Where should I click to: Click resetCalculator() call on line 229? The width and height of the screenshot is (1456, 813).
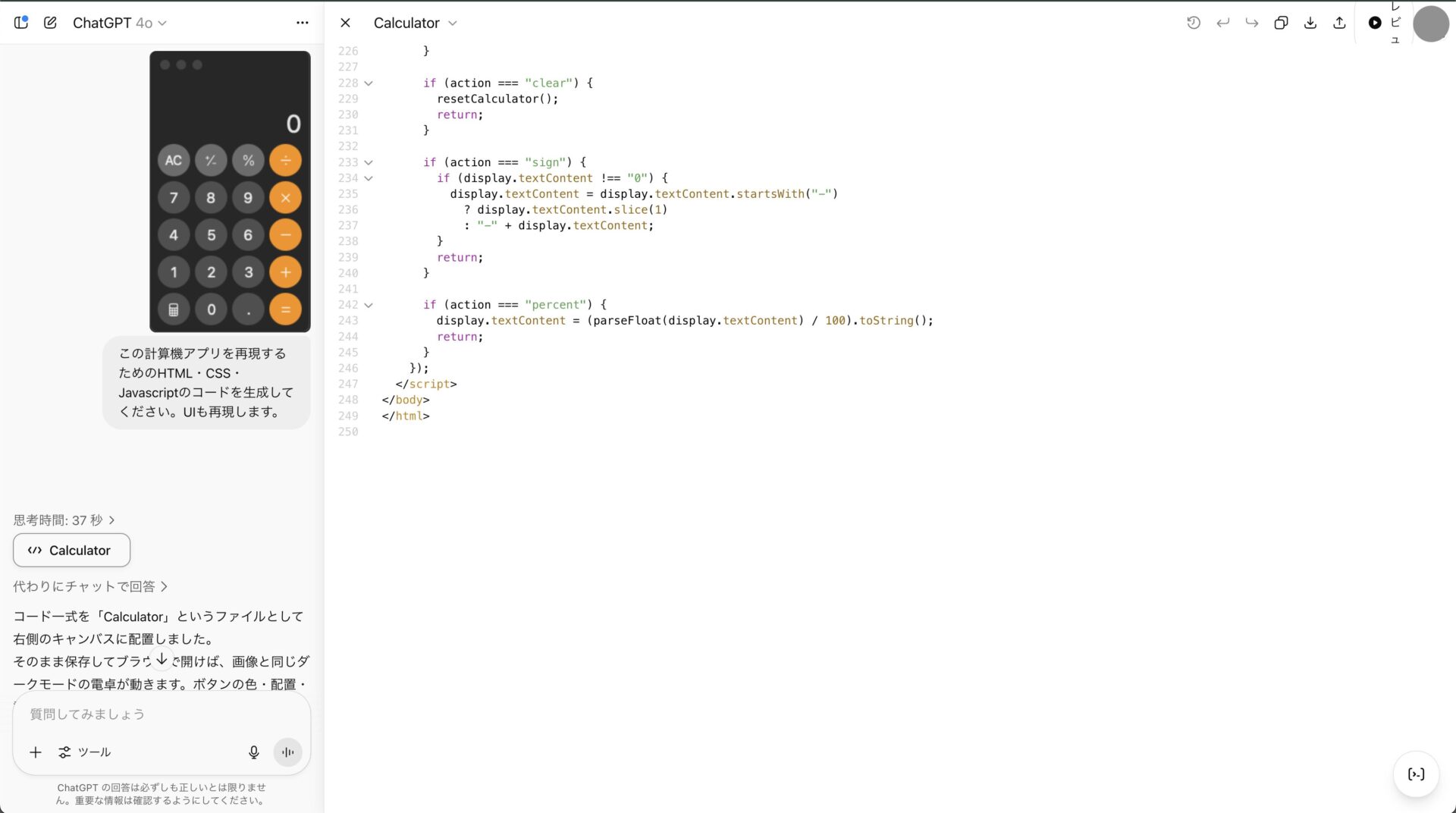tap(497, 99)
